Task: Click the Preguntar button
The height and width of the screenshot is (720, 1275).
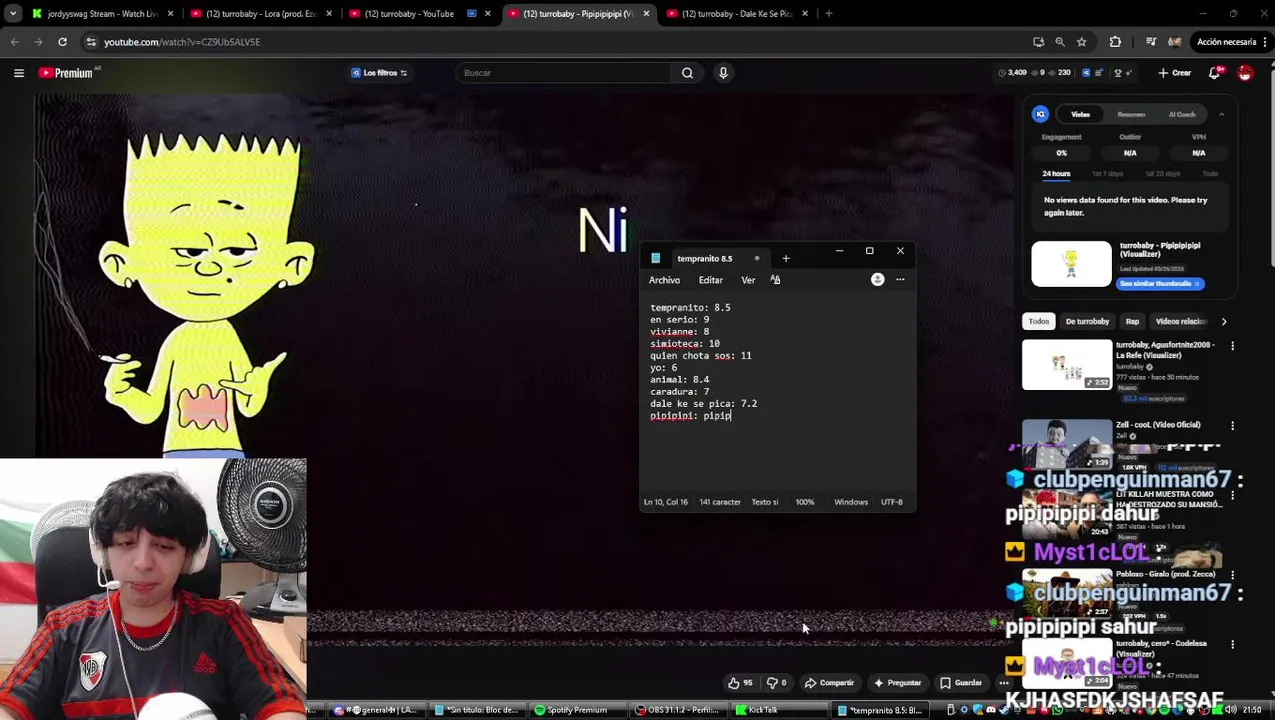Action: [x=897, y=683]
